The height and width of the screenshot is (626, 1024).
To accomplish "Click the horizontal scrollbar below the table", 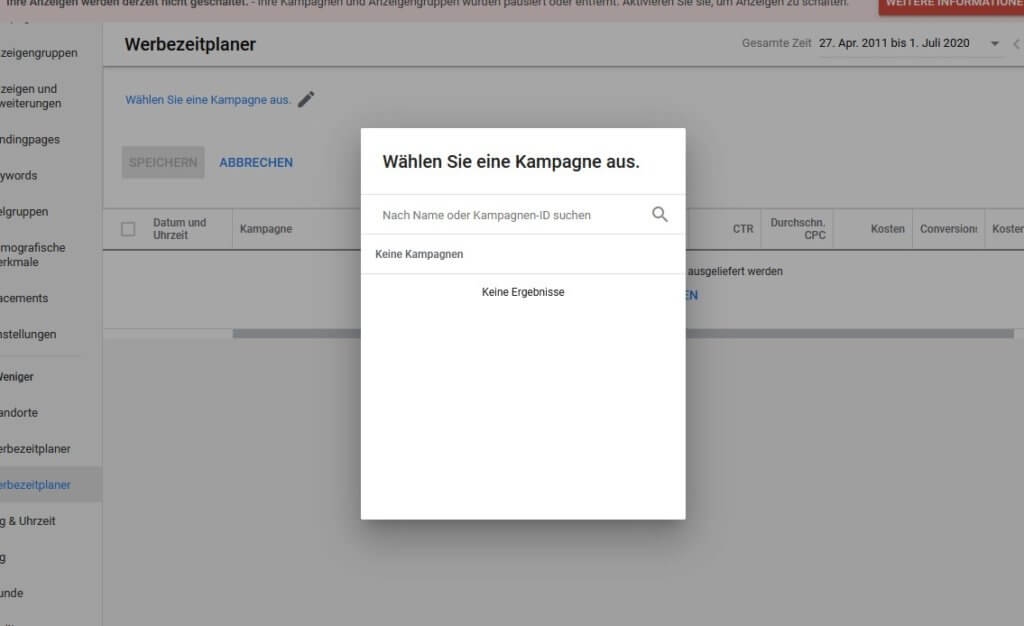I will pyautogui.click(x=622, y=334).
